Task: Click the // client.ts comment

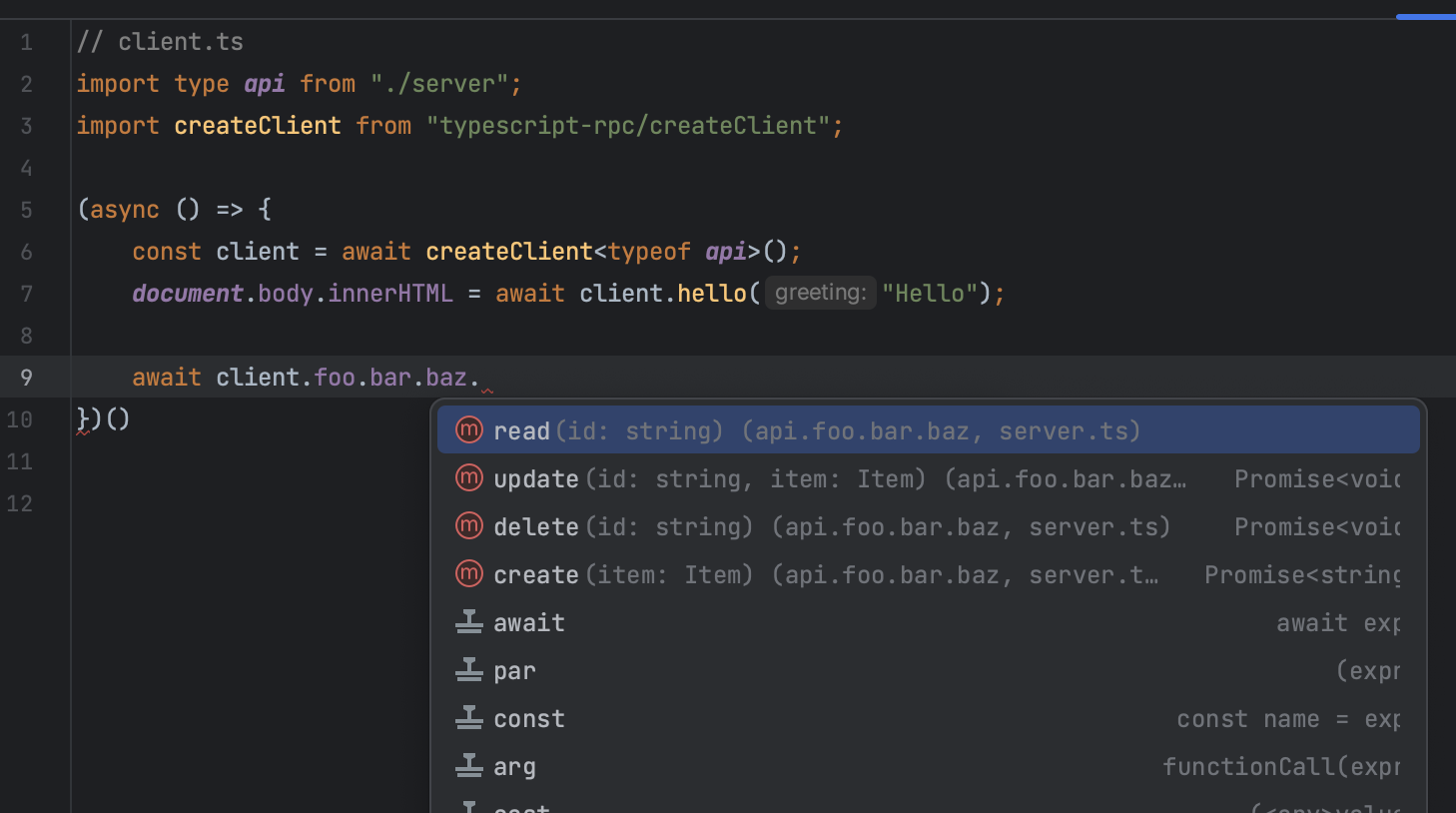Action: point(160,42)
